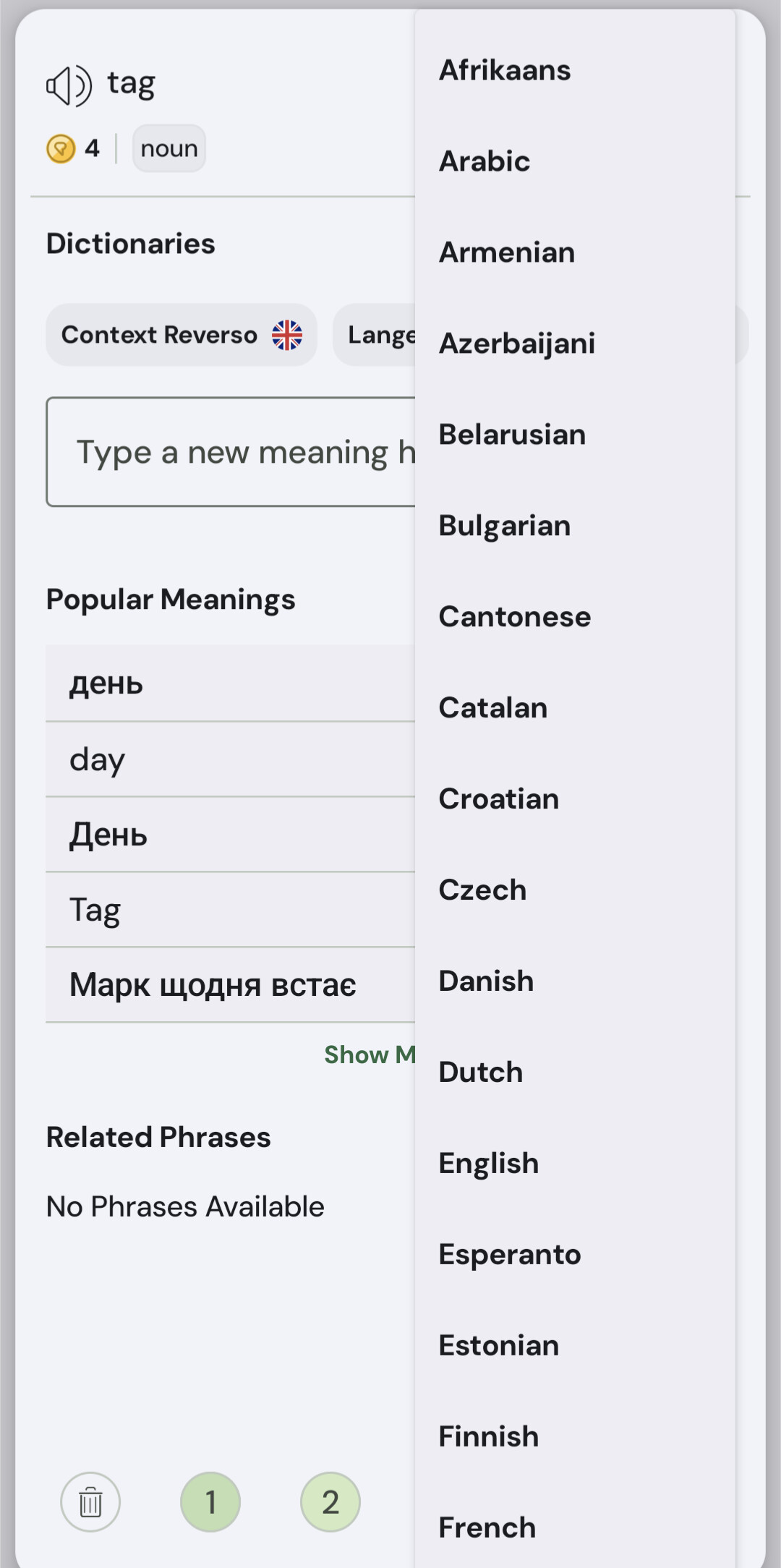Pick the meaning 'day'
The width and height of the screenshot is (781, 1568).
coord(231,759)
